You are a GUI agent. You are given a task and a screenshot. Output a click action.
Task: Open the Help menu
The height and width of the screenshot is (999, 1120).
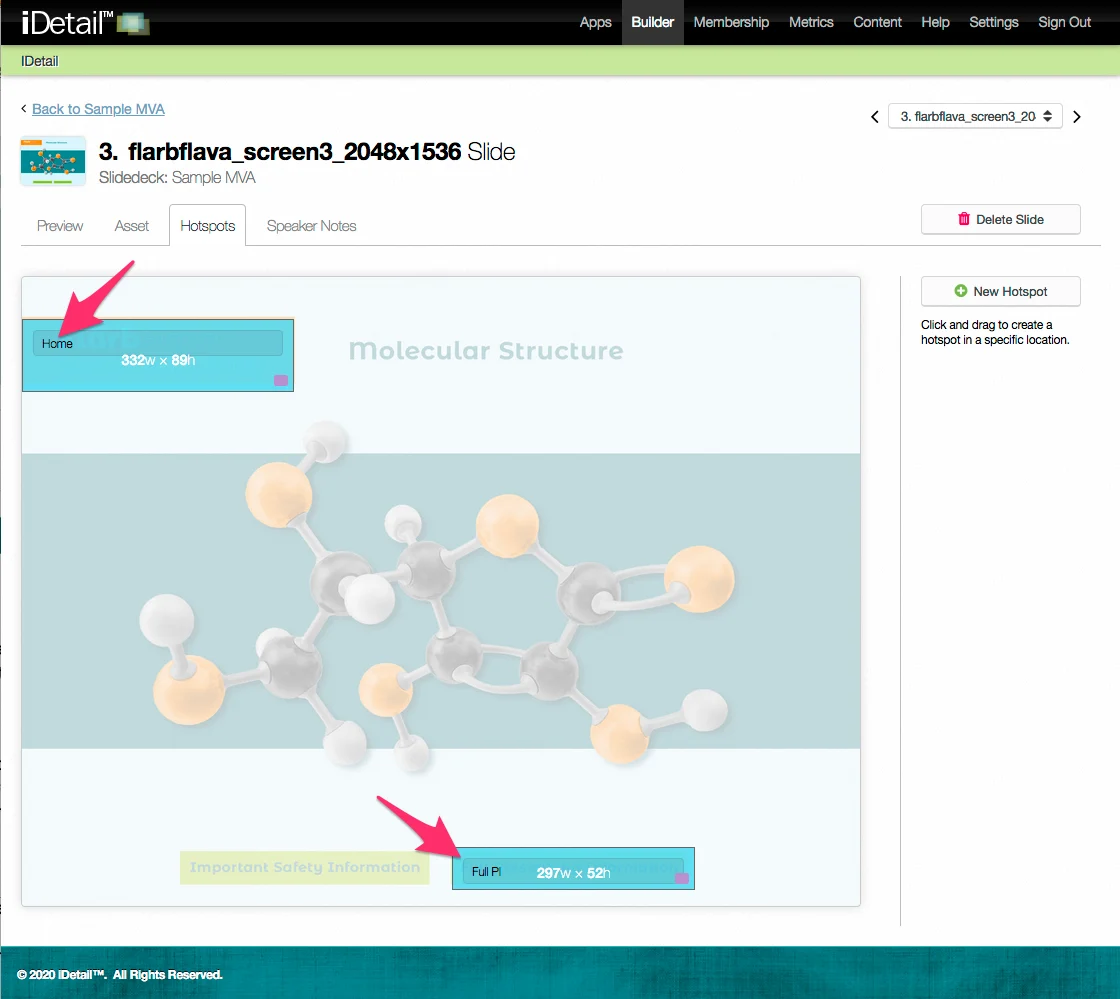point(935,22)
